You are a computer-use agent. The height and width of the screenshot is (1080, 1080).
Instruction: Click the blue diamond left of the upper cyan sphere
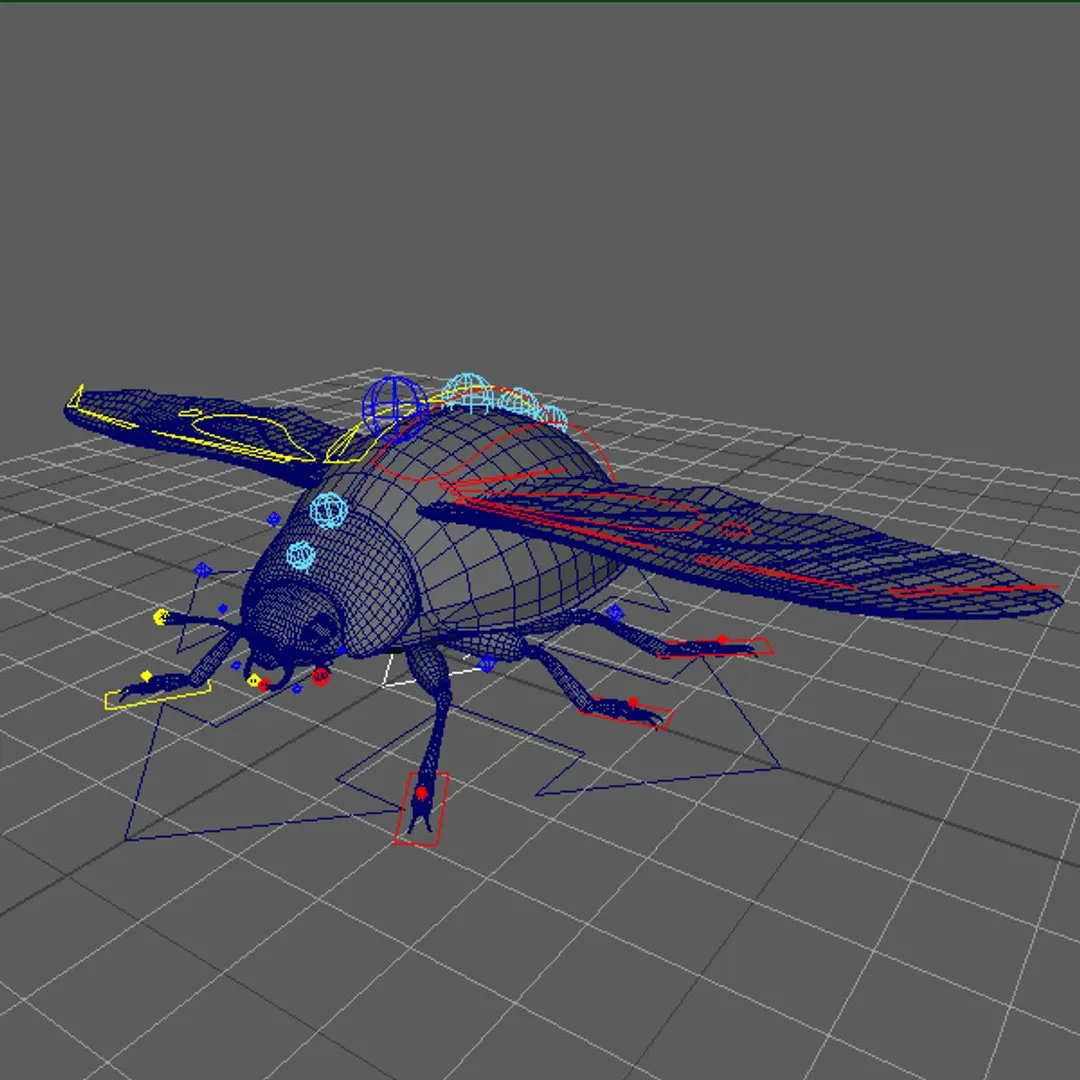pos(273,519)
